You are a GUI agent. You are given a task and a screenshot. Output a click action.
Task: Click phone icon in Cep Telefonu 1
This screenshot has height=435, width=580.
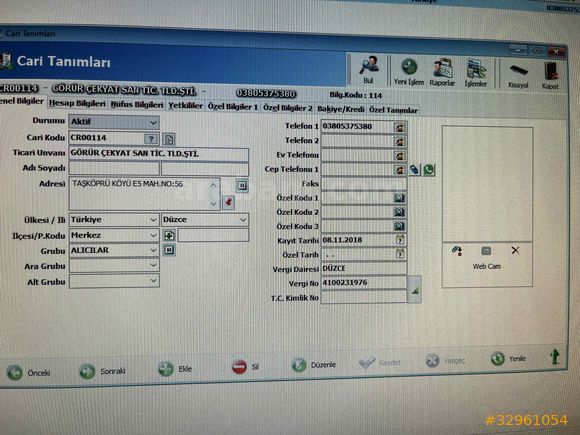pyautogui.click(x=400, y=170)
